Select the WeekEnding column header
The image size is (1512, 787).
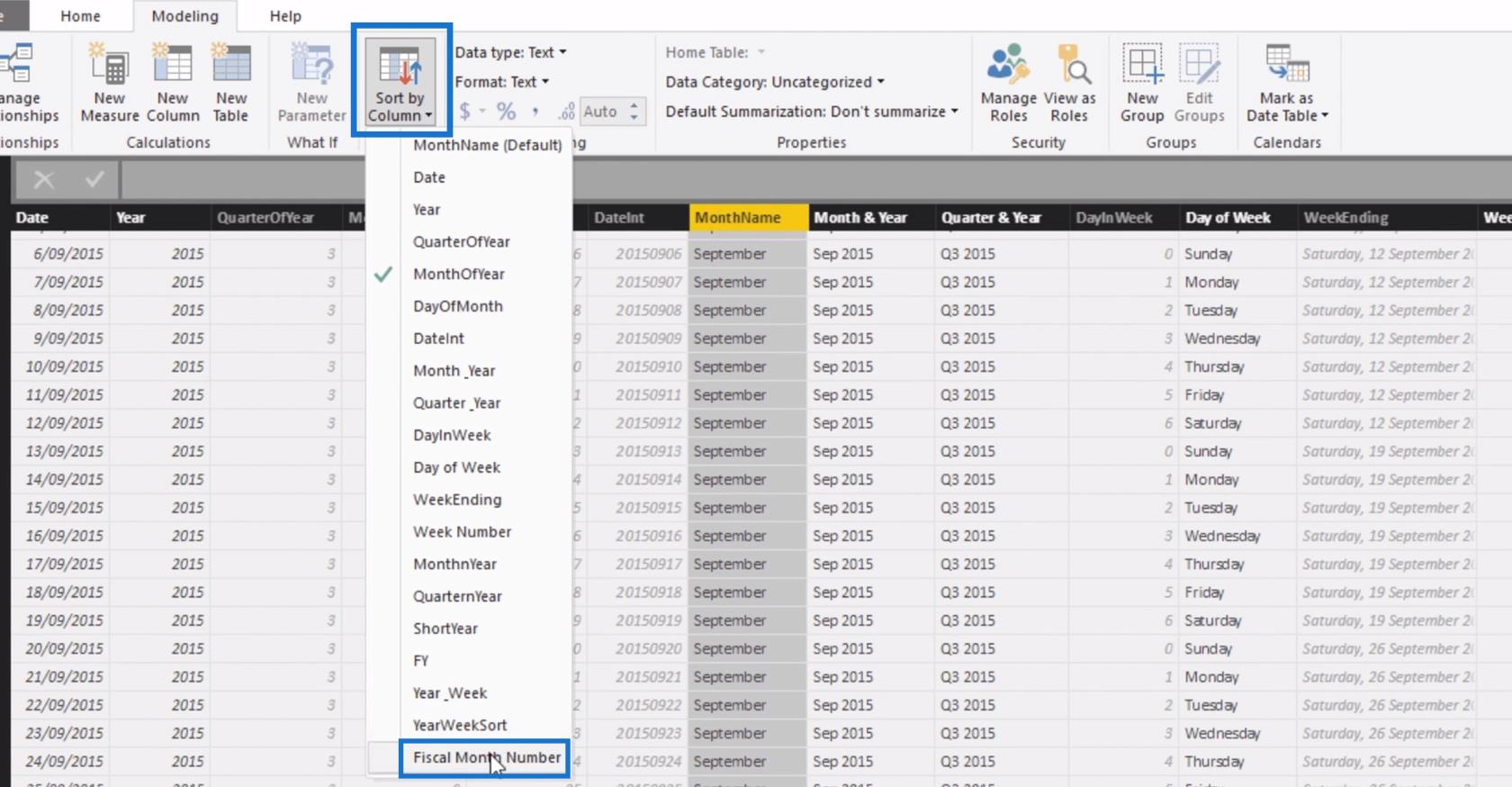[1386, 218]
